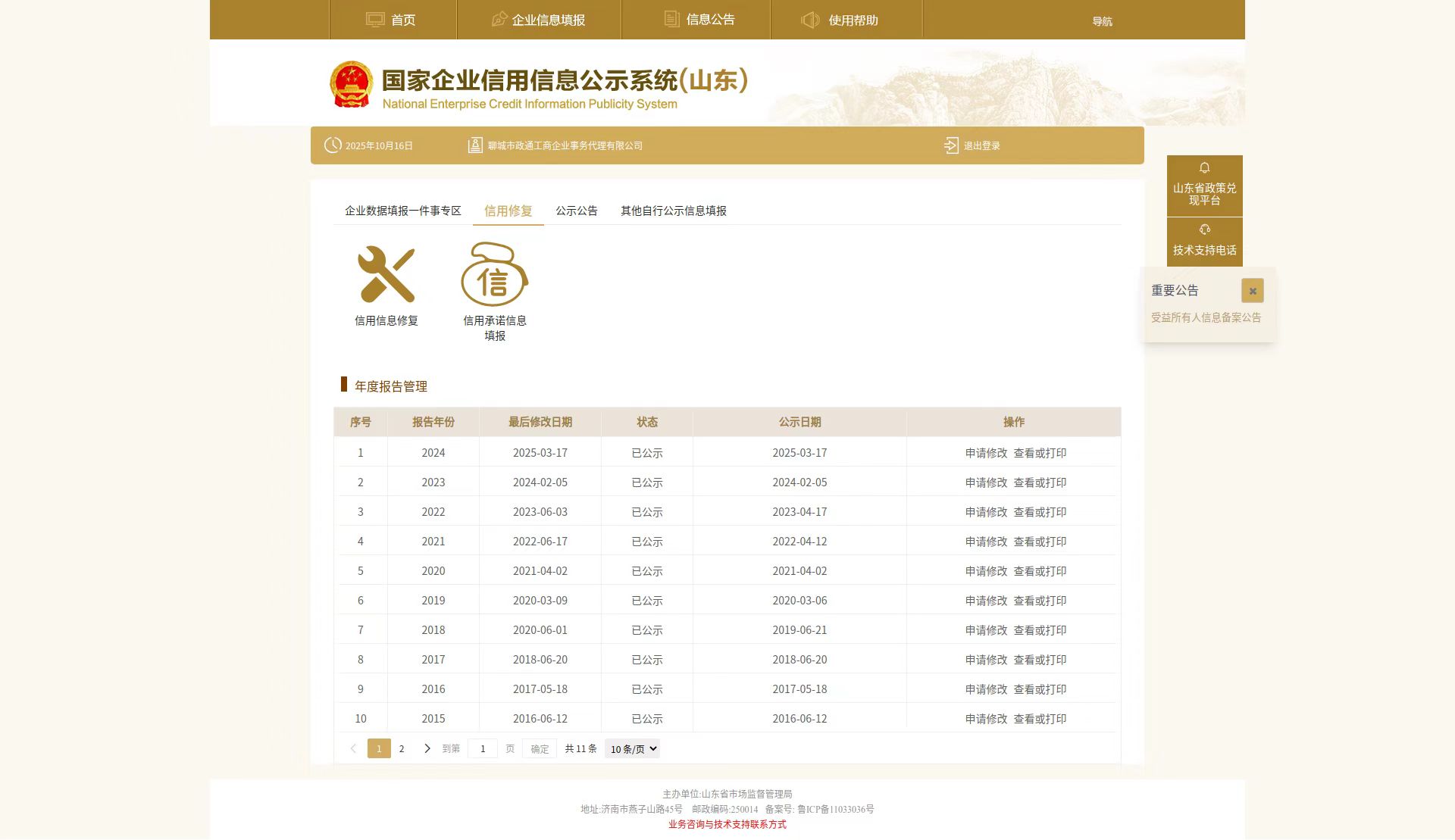Click the 首页 home icon in navigation
The height and width of the screenshot is (840, 1455).
click(x=375, y=19)
